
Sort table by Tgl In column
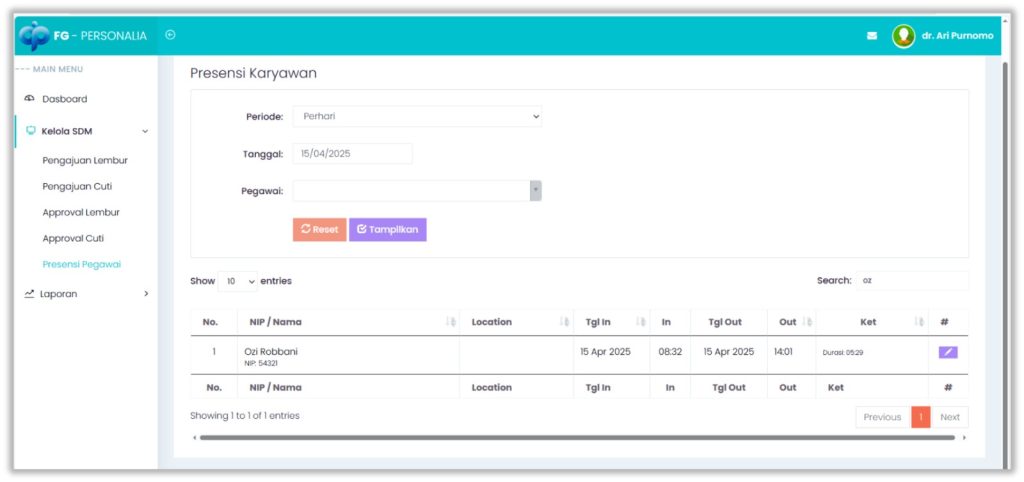coord(640,322)
